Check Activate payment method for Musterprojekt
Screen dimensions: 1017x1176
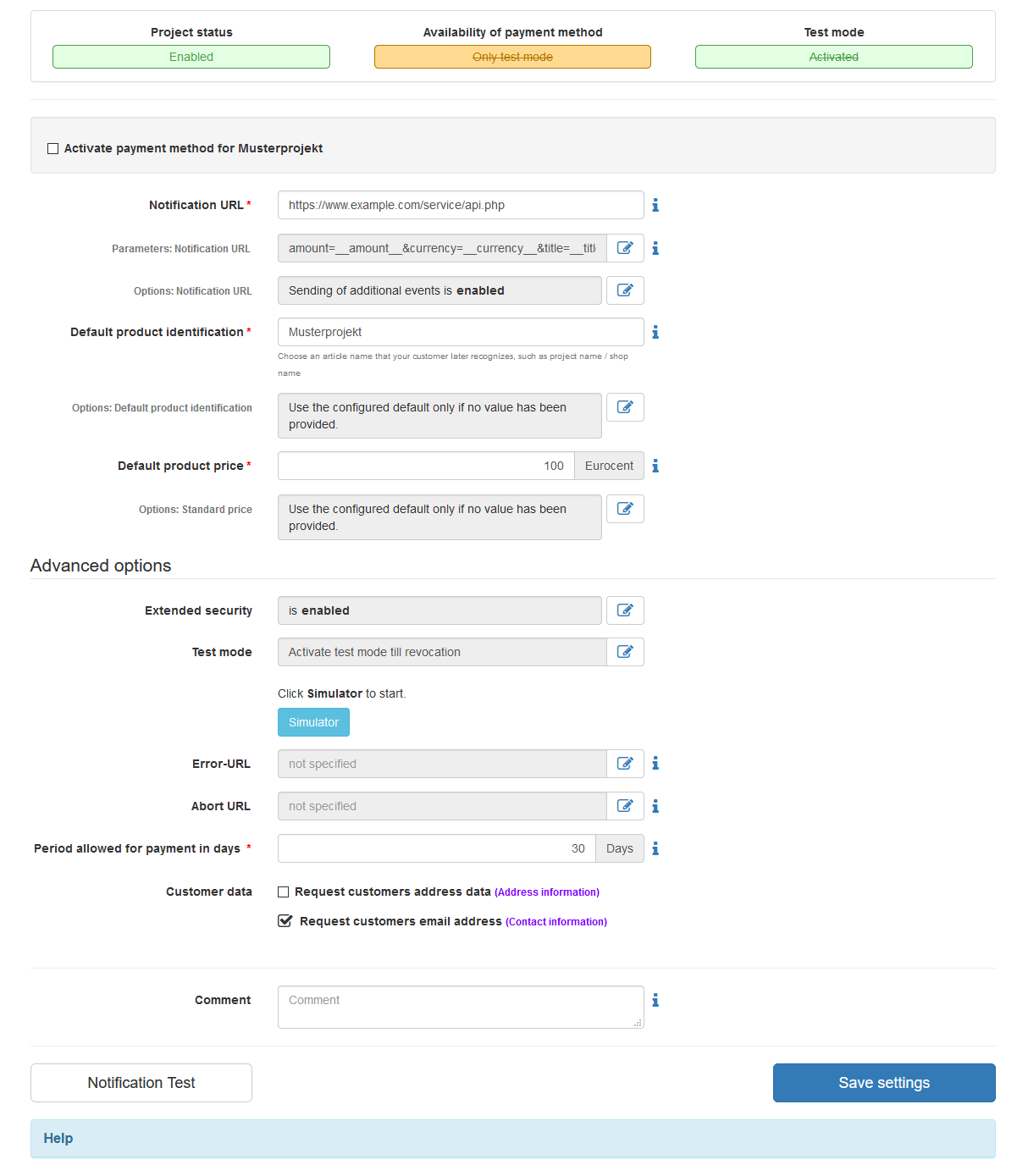53,148
